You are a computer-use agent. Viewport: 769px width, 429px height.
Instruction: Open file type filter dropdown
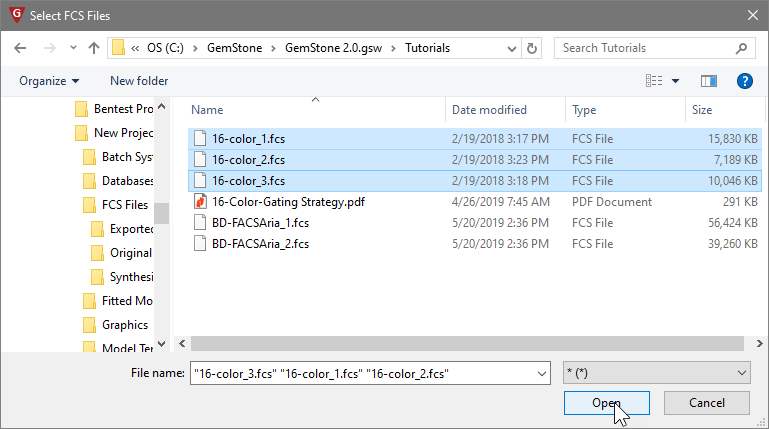[x=657, y=373]
